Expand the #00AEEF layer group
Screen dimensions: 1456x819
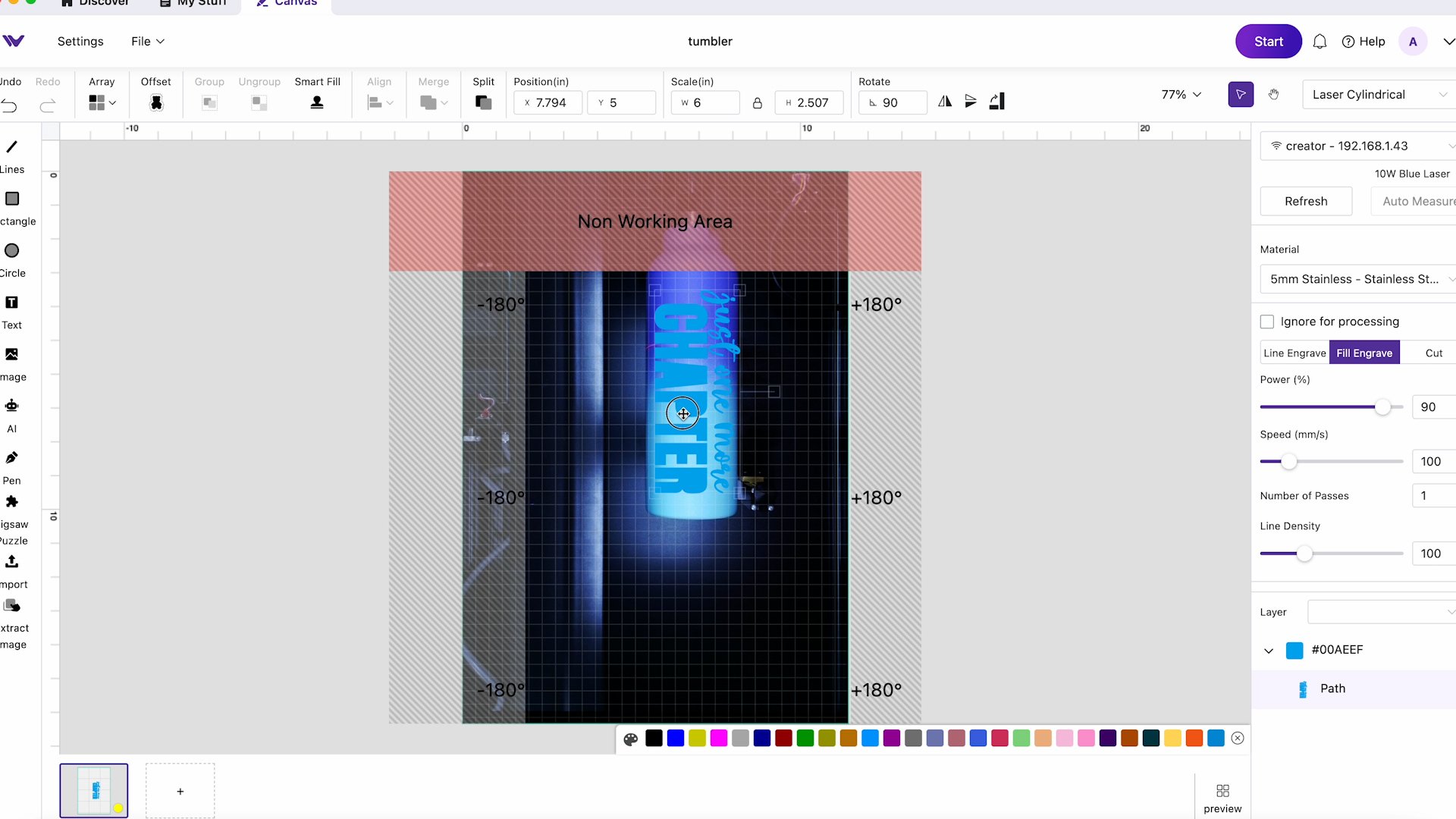tap(1268, 649)
